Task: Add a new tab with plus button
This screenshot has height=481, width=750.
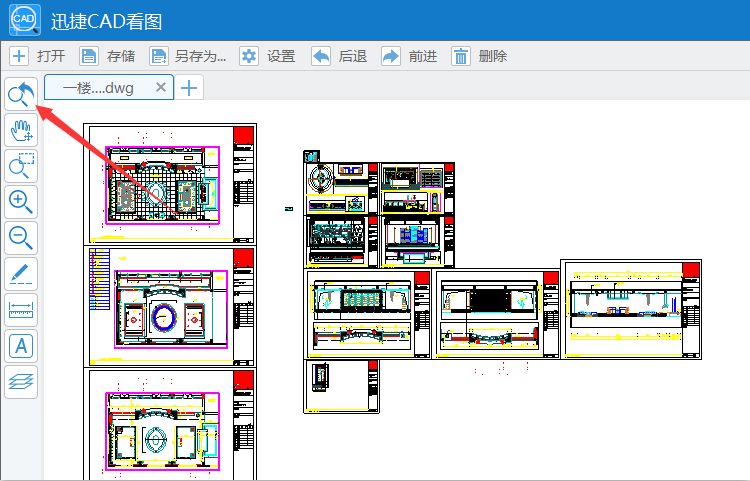Action: pyautogui.click(x=189, y=88)
